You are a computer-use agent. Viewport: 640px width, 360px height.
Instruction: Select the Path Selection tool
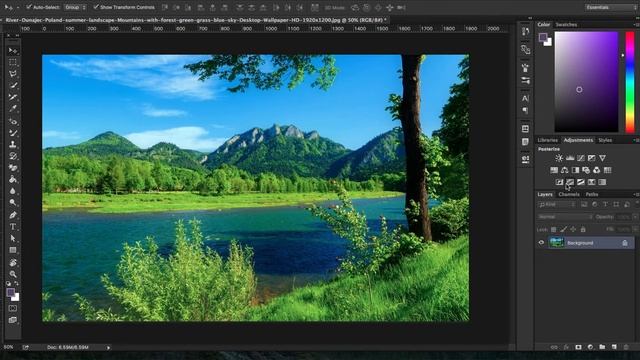point(13,238)
